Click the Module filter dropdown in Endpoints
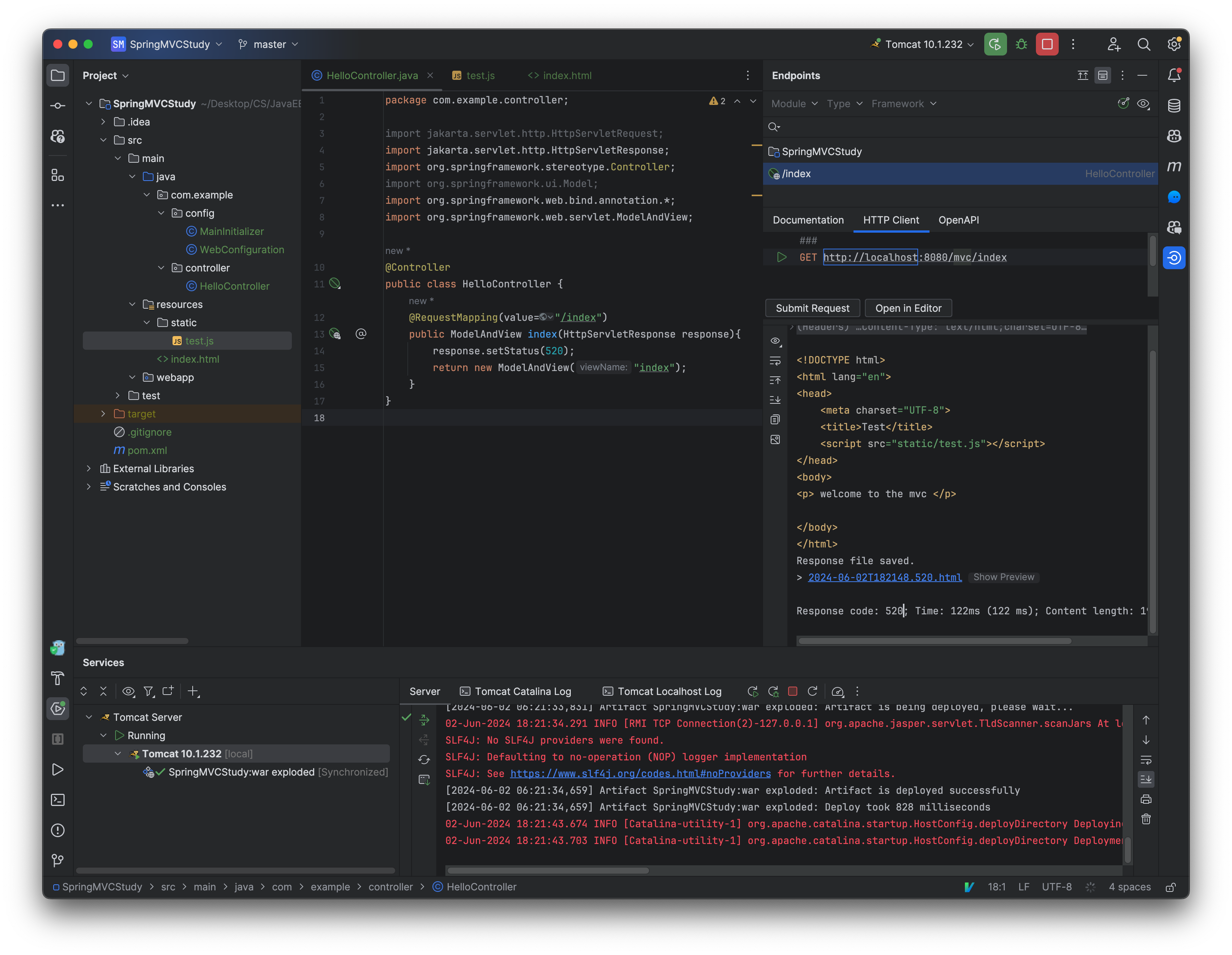Screen dimensions: 1232x955 (x=793, y=103)
